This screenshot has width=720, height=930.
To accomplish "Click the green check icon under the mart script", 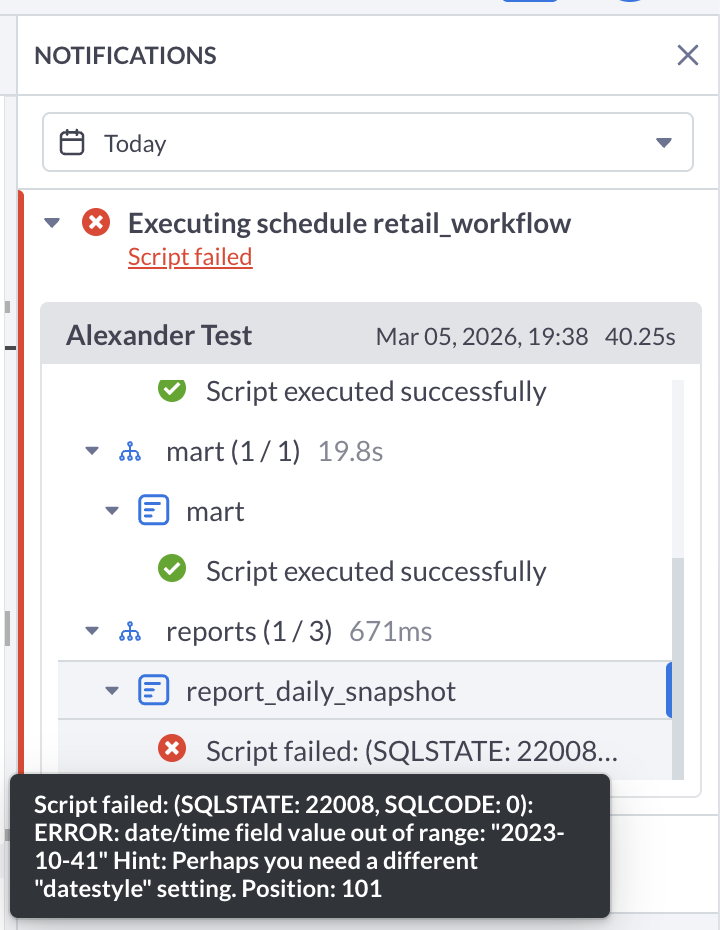I will (x=172, y=570).
